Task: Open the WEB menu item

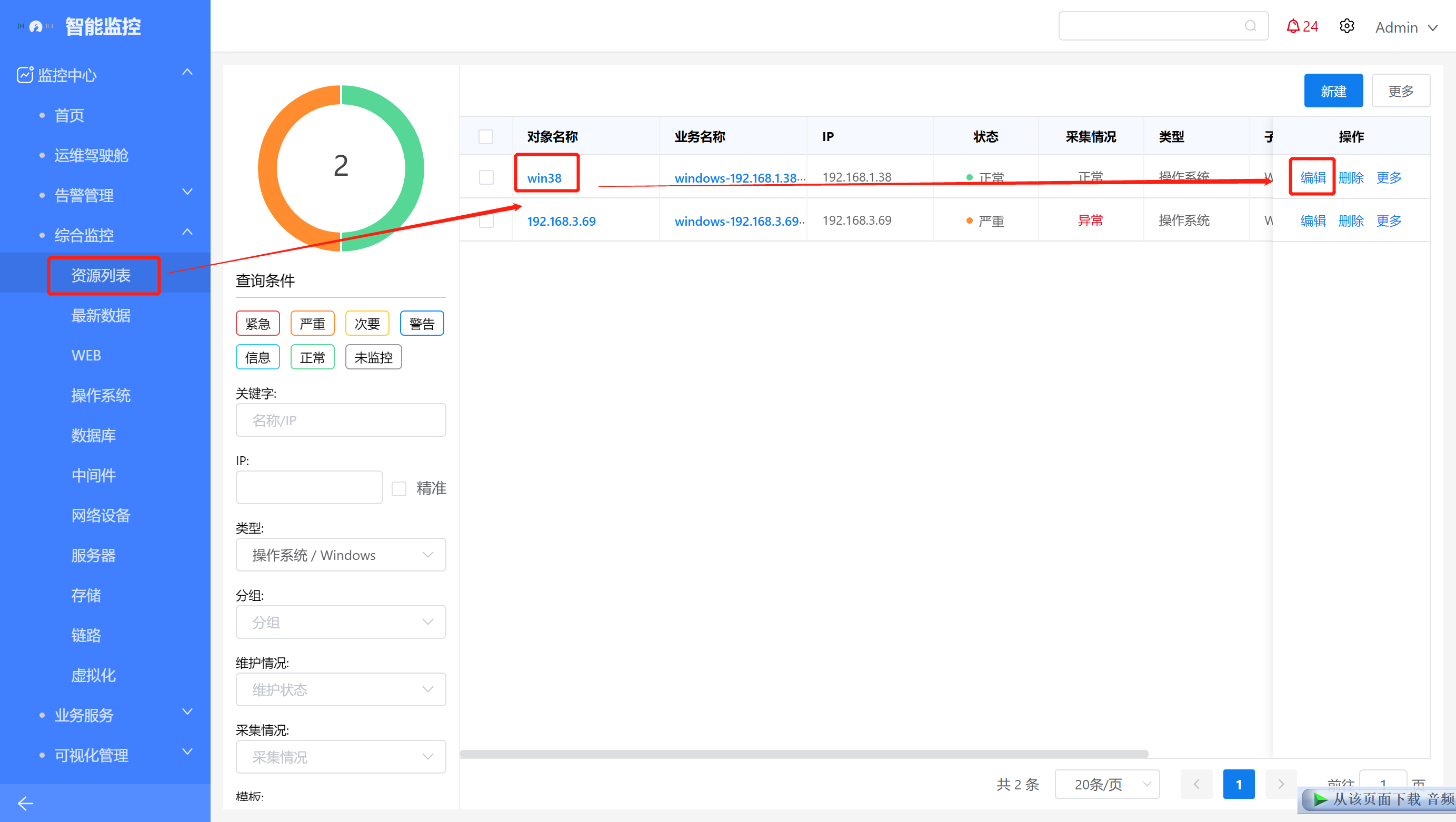Action: tap(86, 355)
